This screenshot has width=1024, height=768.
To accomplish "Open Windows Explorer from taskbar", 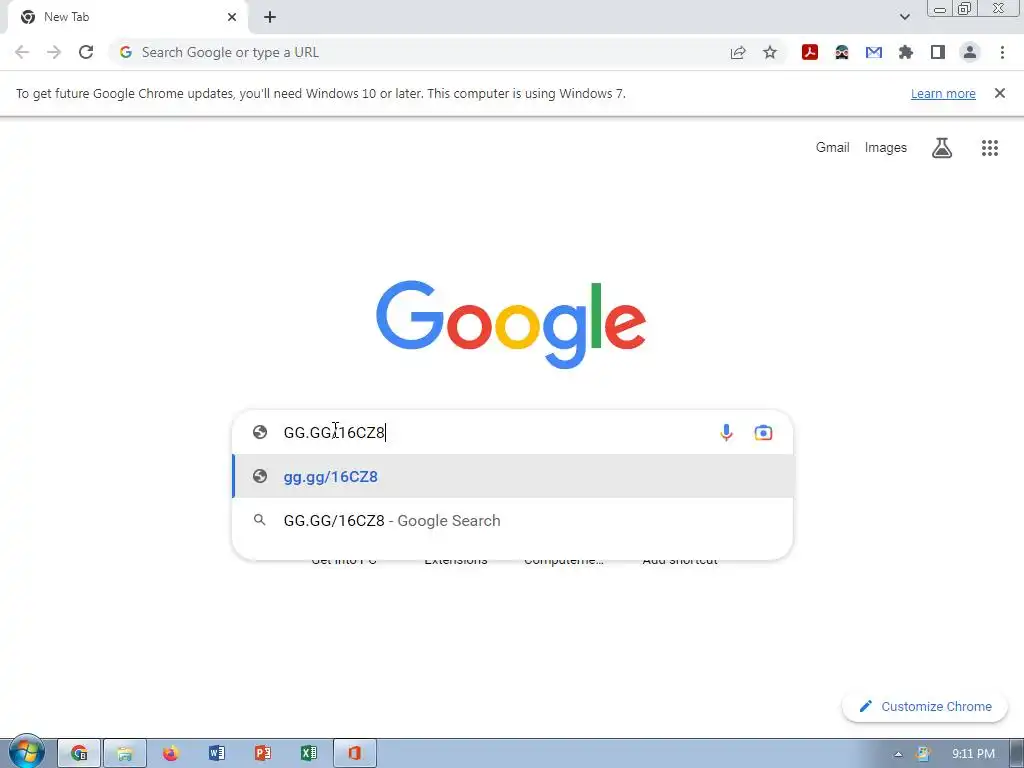I will click(x=125, y=753).
